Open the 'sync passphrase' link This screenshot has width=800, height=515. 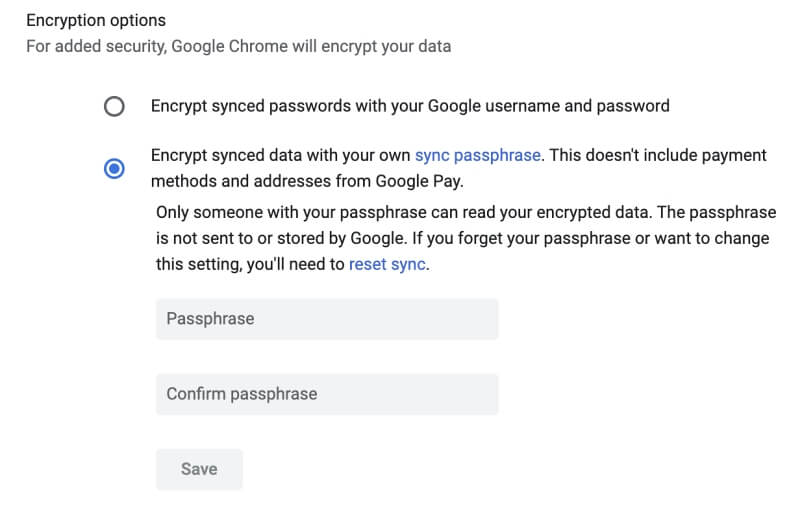(x=477, y=155)
